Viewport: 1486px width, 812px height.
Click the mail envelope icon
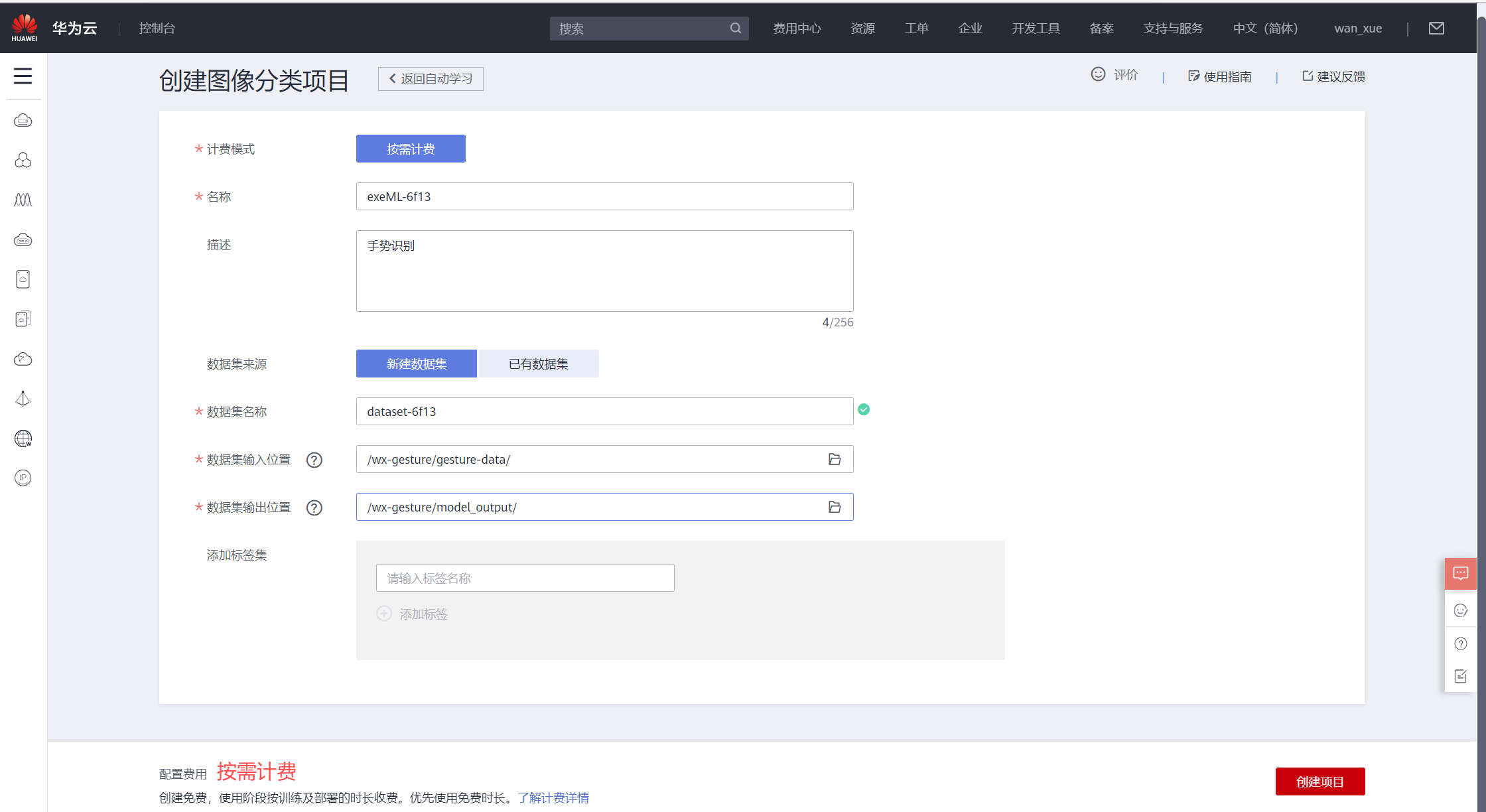point(1436,28)
